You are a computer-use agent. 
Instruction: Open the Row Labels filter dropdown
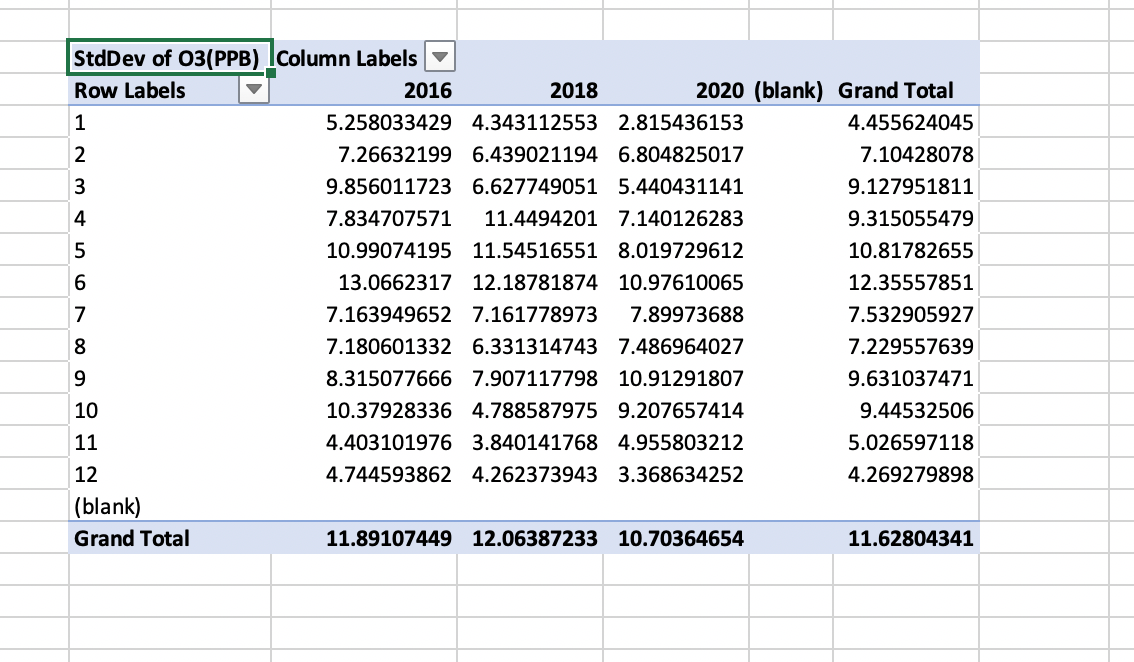255,91
